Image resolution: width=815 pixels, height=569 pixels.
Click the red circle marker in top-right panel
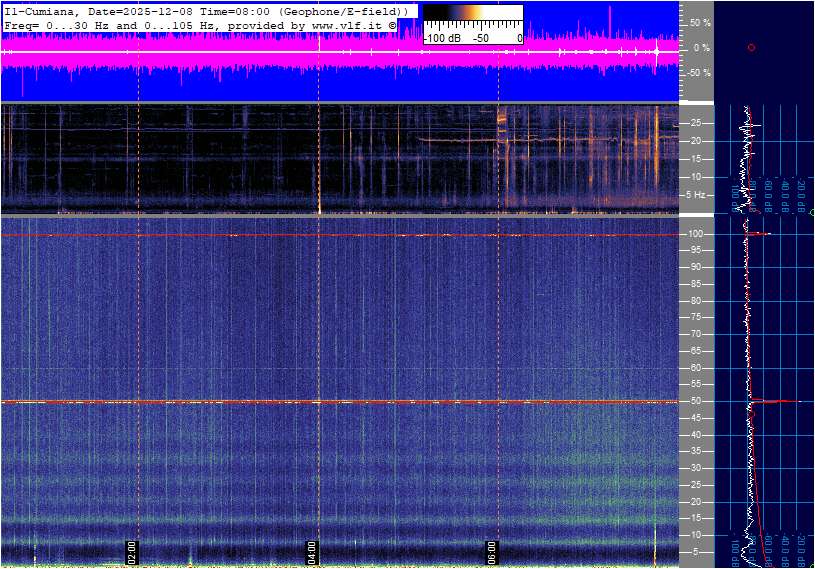[751, 47]
